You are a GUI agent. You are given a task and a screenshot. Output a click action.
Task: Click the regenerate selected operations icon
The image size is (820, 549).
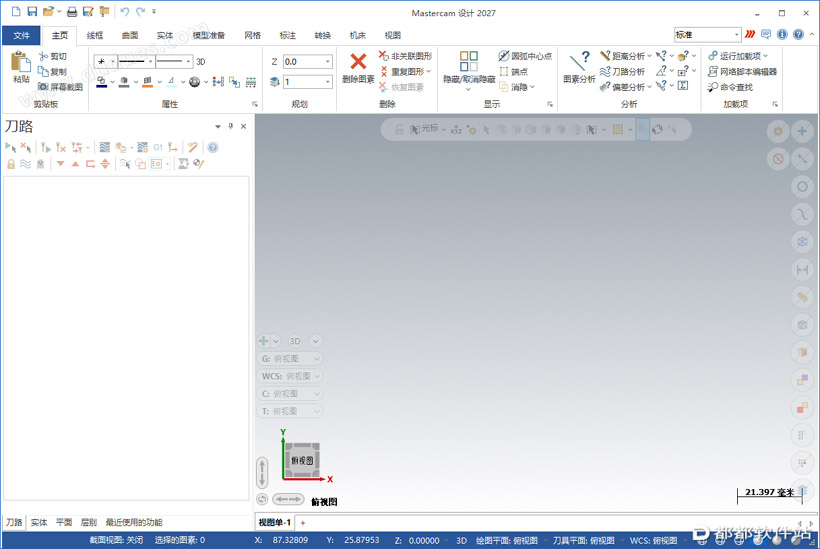[x=45, y=147]
